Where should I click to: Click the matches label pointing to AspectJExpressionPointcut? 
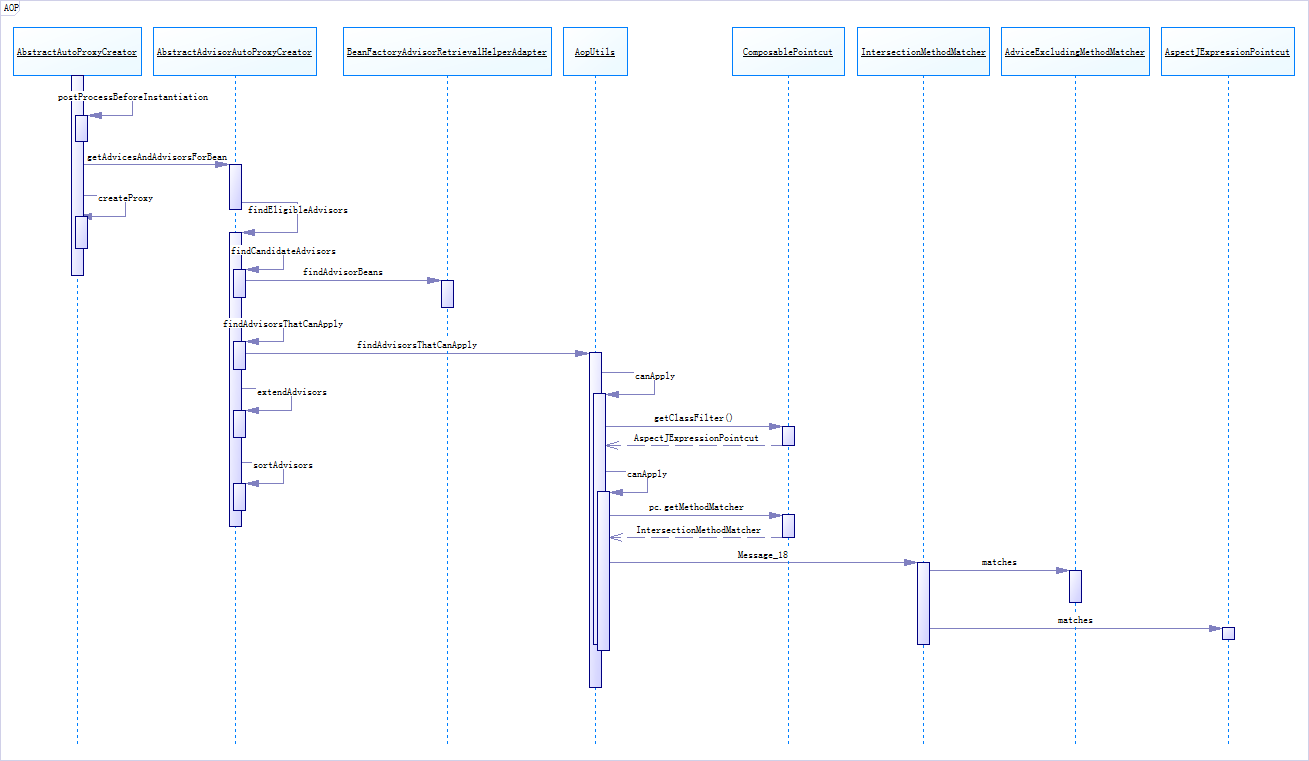click(1075, 621)
